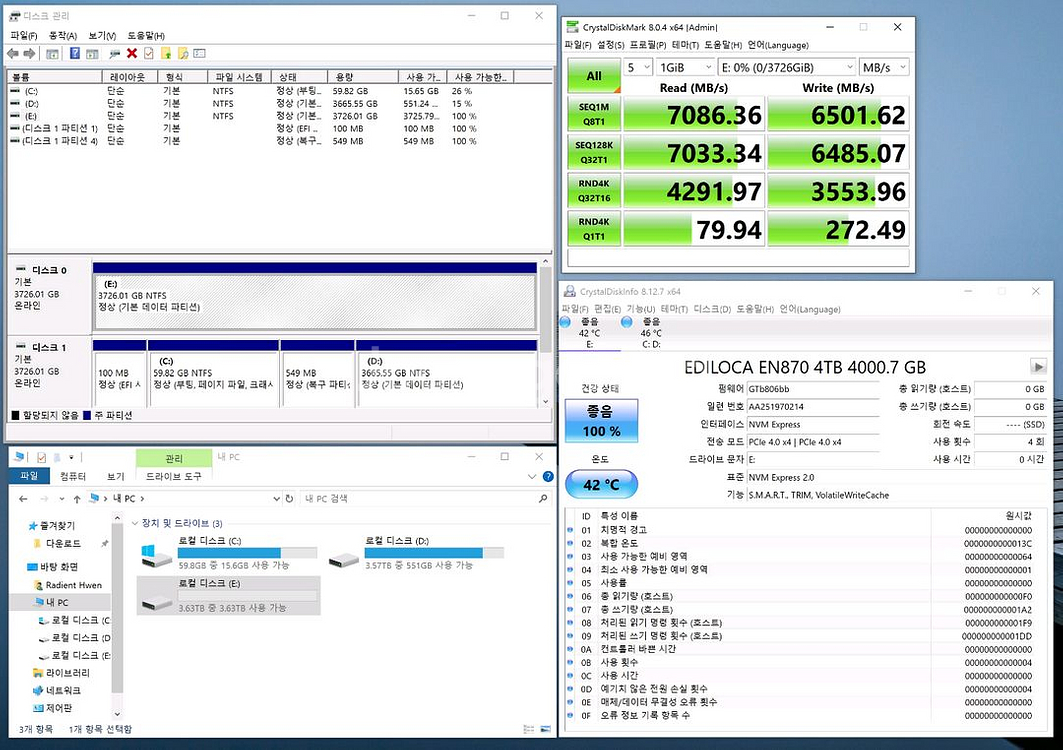This screenshot has width=1063, height=750.
Task: Run the SEQ128K Q32T1 test
Action: click(594, 153)
